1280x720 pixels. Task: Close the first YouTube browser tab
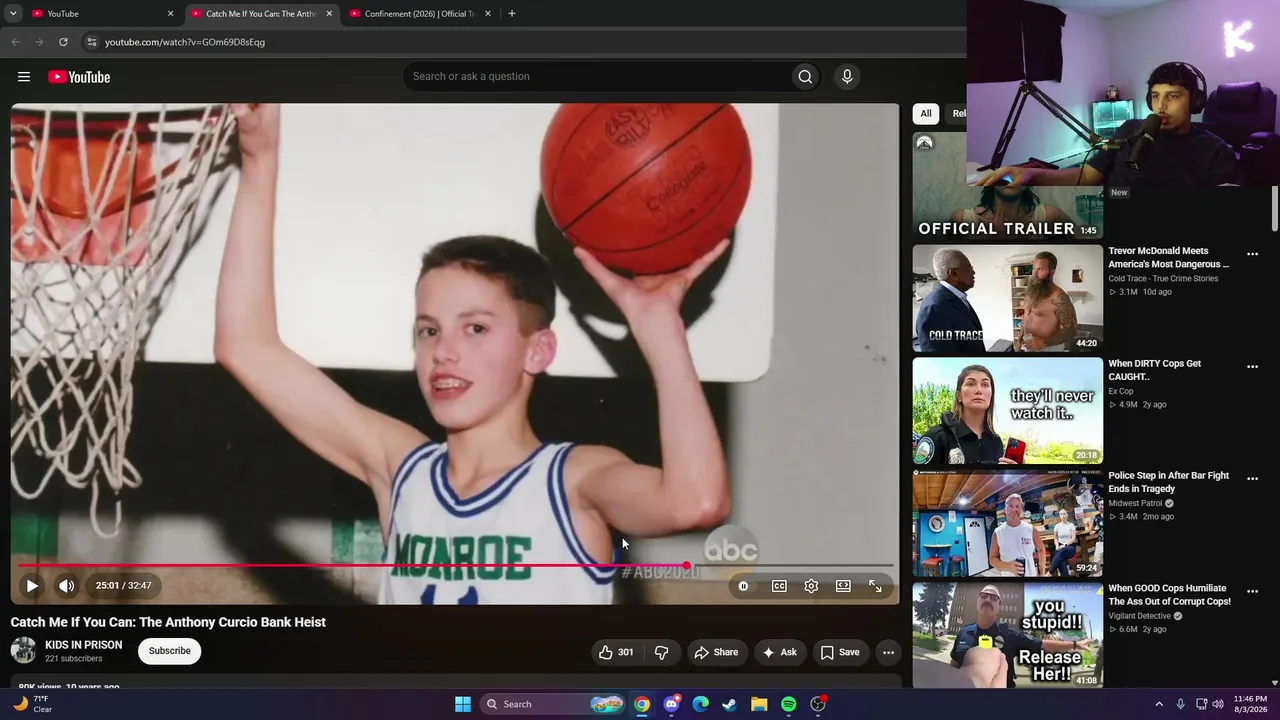(170, 14)
